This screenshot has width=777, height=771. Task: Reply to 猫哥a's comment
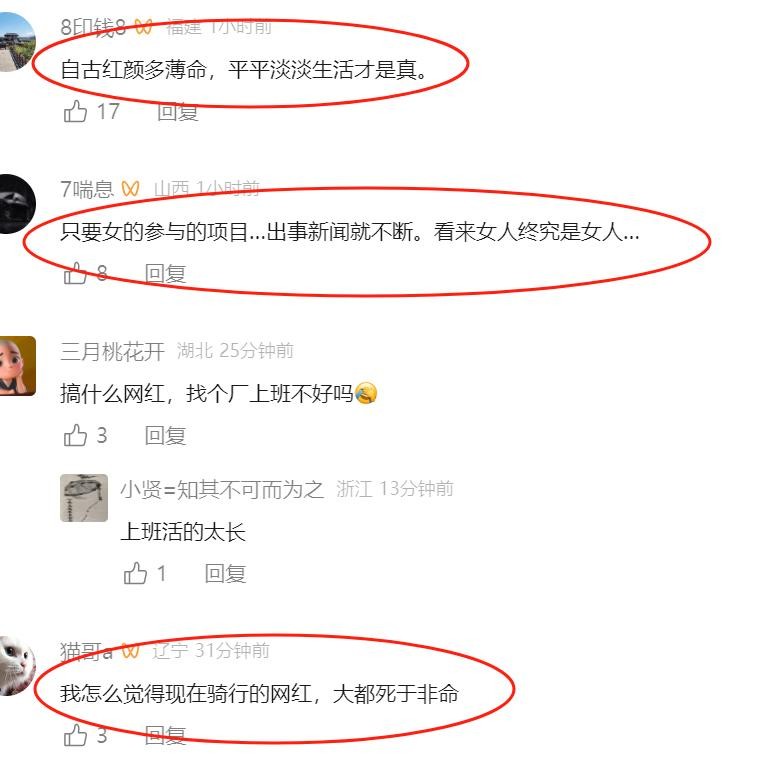pyautogui.click(x=166, y=735)
